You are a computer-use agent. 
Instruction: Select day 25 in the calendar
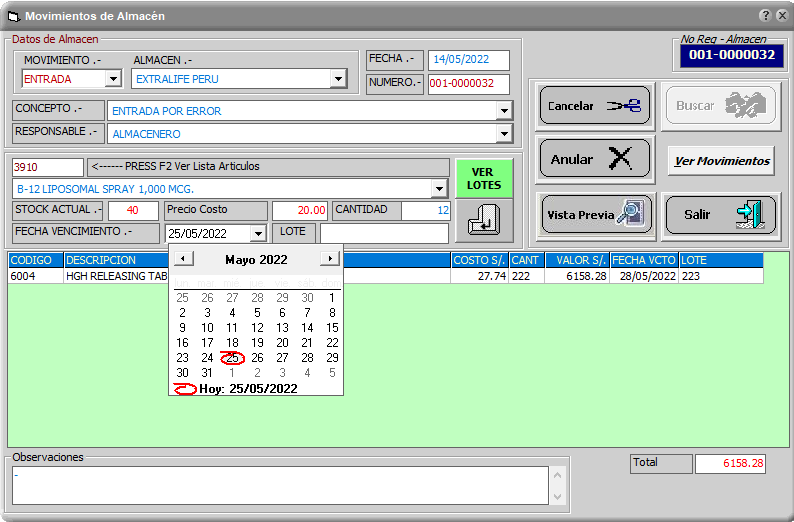click(x=232, y=358)
